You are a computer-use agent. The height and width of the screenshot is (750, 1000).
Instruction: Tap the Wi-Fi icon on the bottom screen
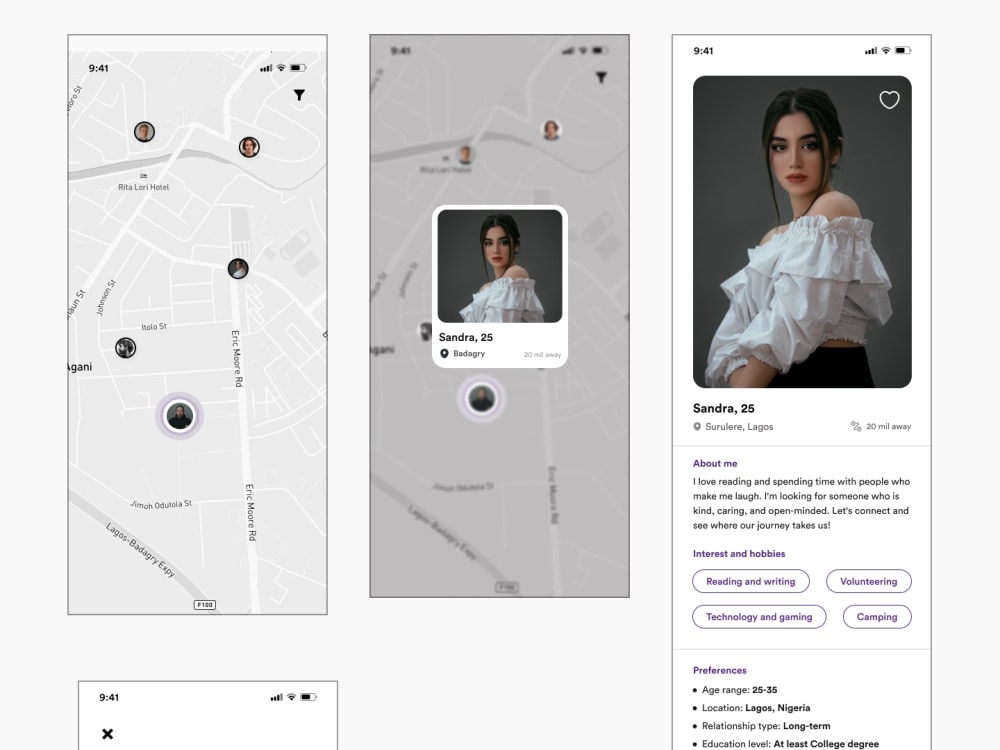click(x=291, y=697)
